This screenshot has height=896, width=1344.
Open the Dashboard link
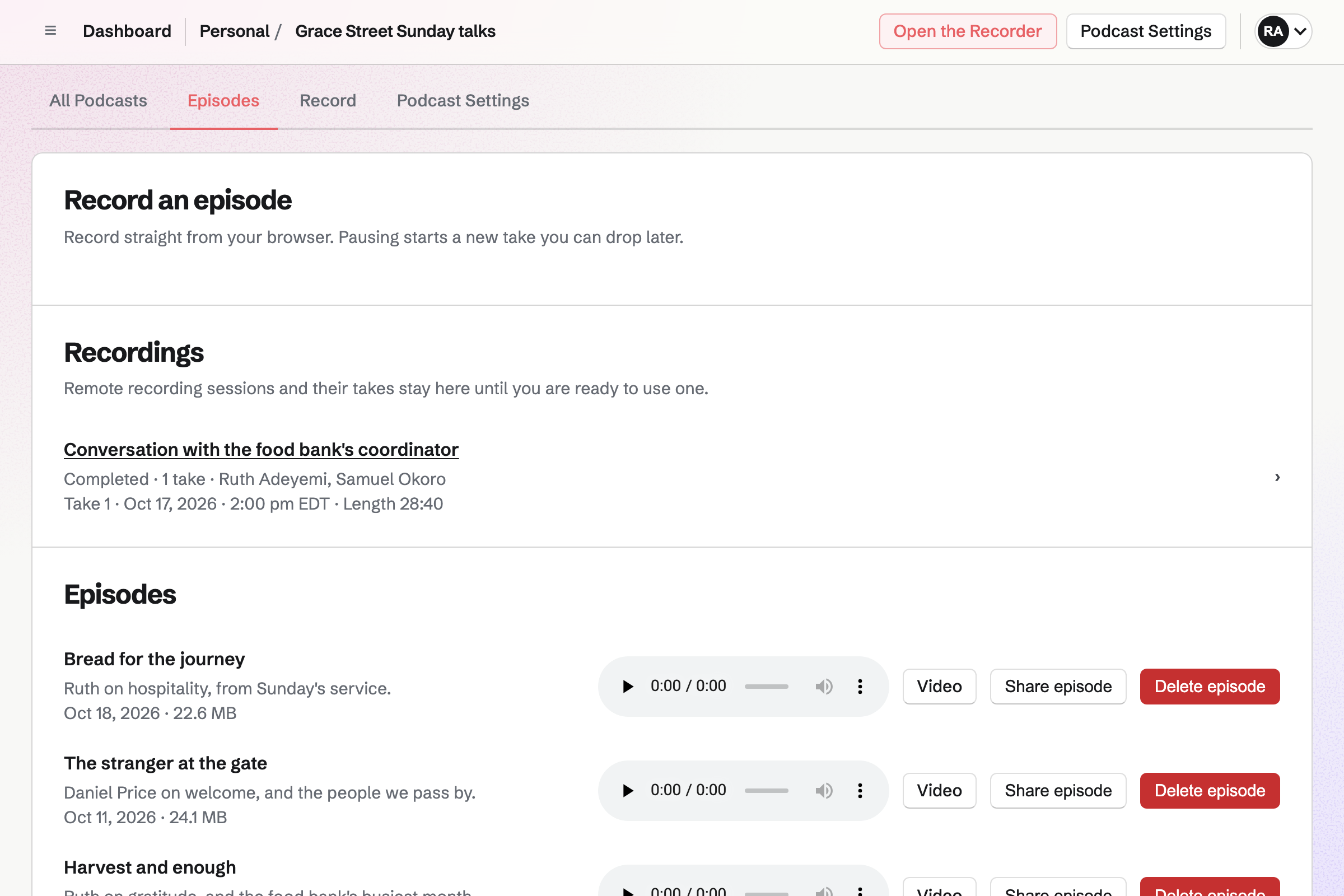point(127,31)
